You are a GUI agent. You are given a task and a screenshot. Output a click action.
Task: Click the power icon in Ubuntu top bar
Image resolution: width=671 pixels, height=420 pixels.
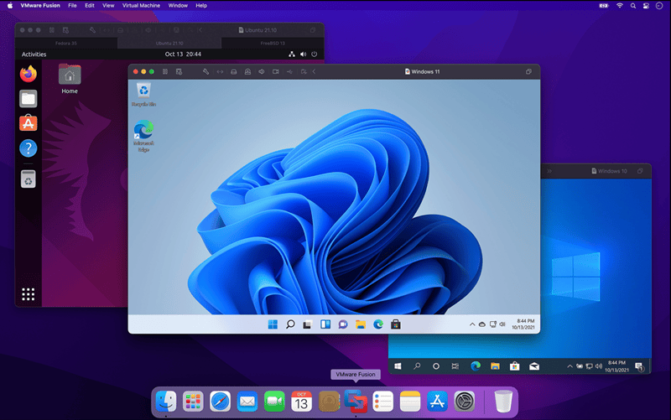(314, 54)
